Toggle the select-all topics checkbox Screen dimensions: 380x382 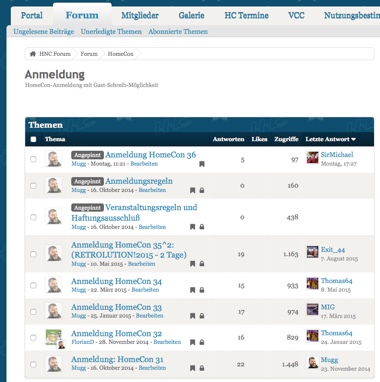click(x=33, y=139)
